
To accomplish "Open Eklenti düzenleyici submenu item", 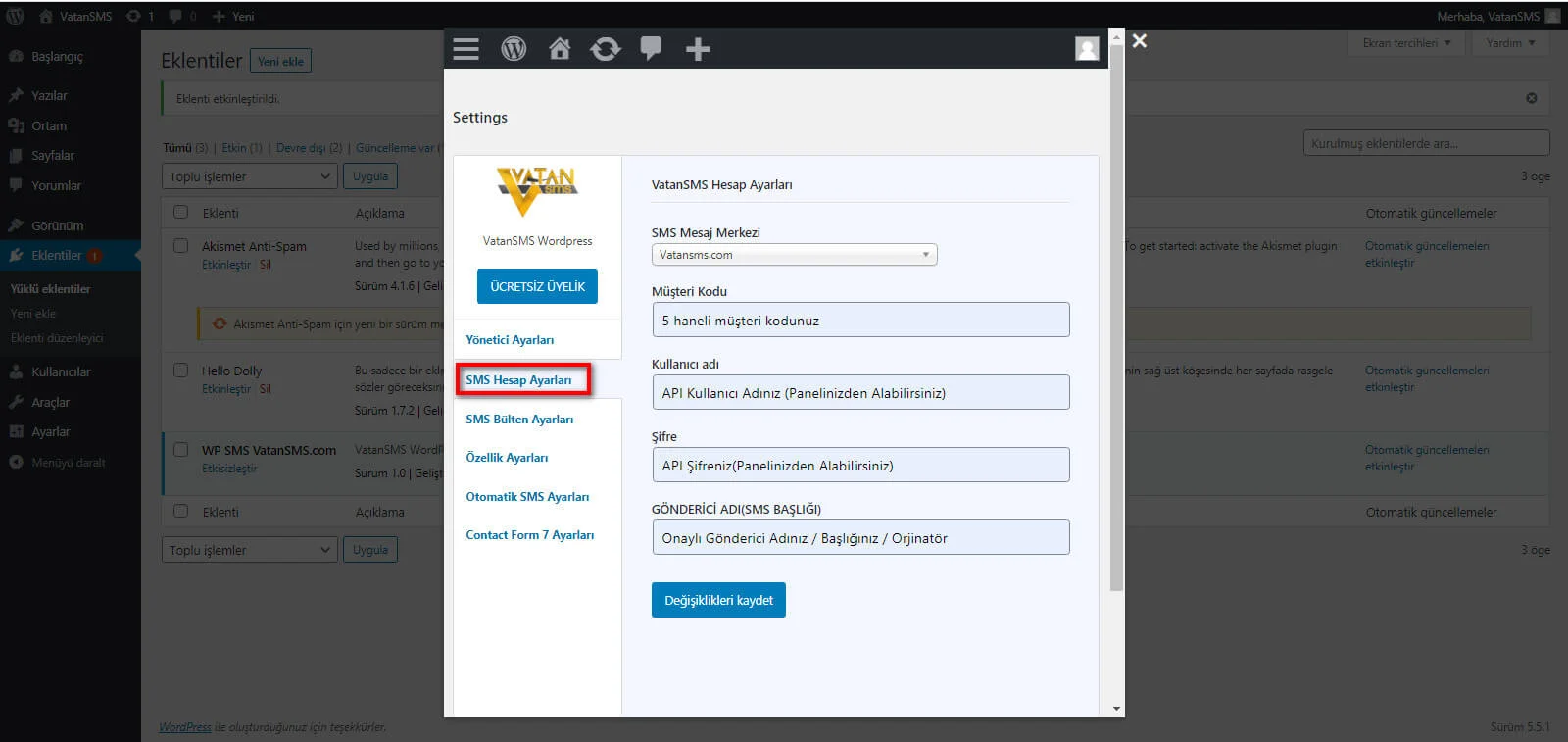I will point(57,338).
